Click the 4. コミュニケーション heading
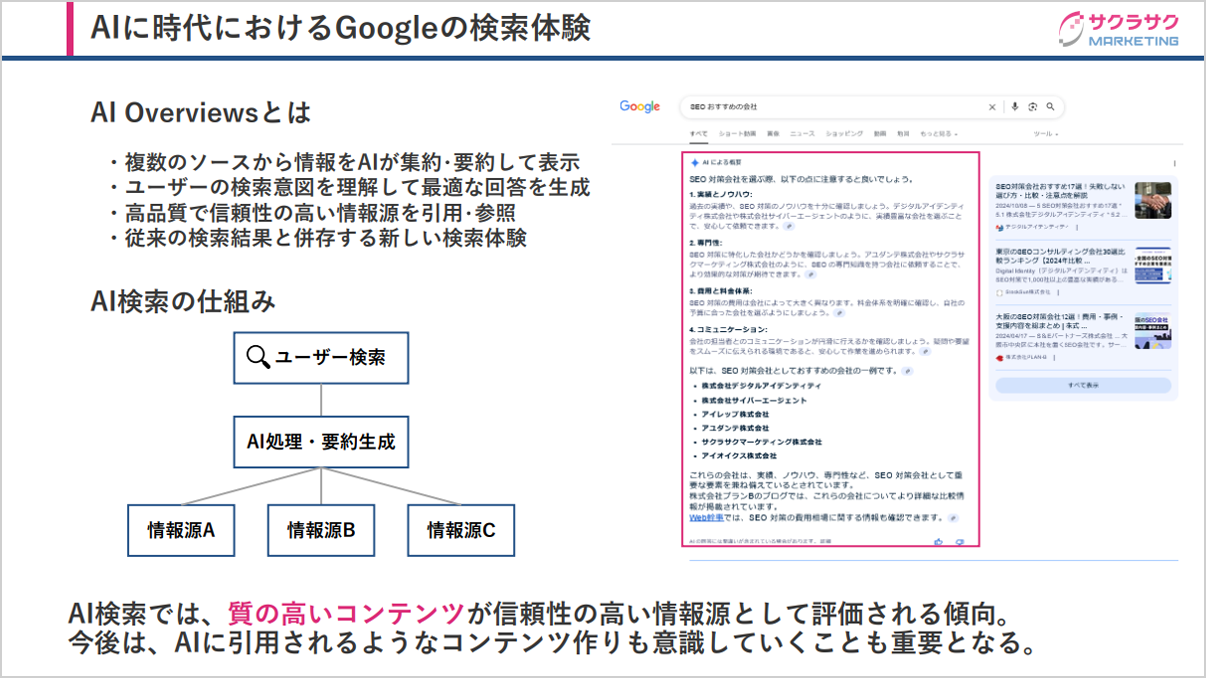This screenshot has height=678, width=1206. [x=728, y=329]
